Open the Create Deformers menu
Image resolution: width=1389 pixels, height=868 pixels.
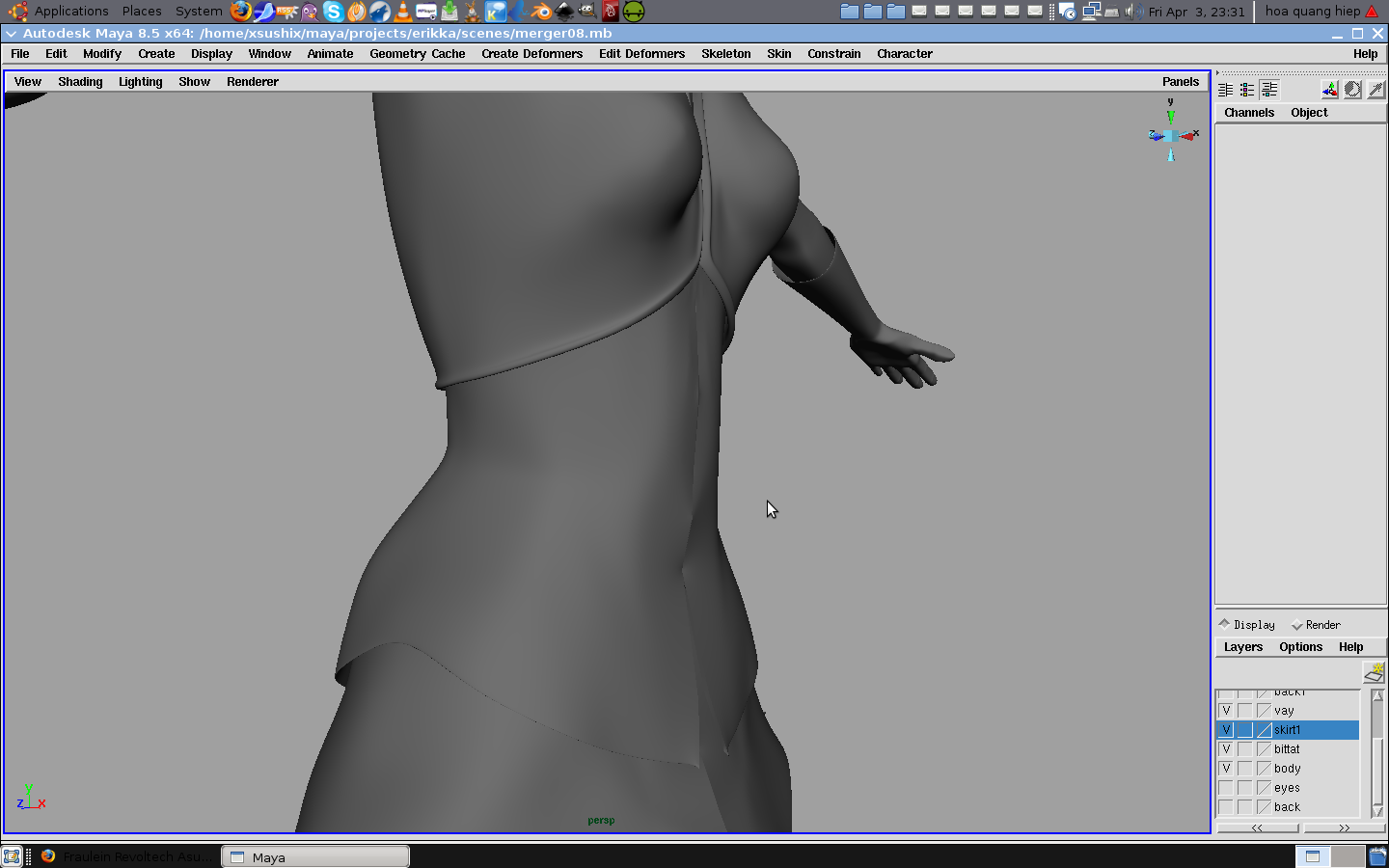point(532,54)
